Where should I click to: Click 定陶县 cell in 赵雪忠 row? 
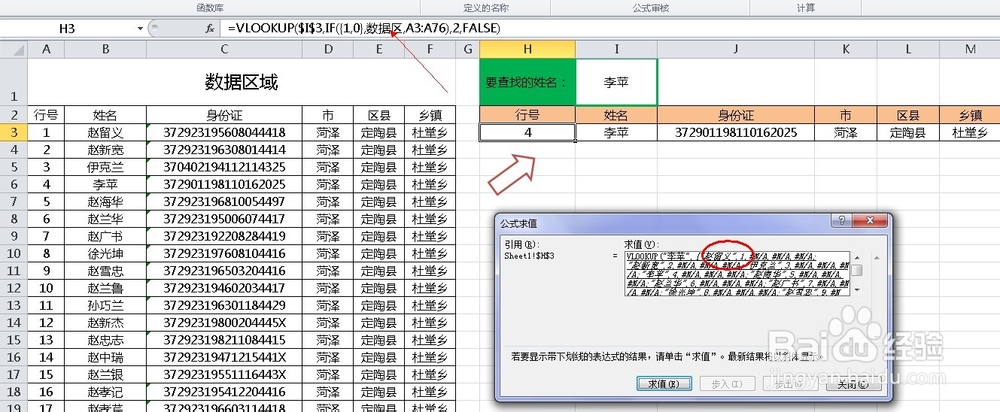tap(379, 270)
